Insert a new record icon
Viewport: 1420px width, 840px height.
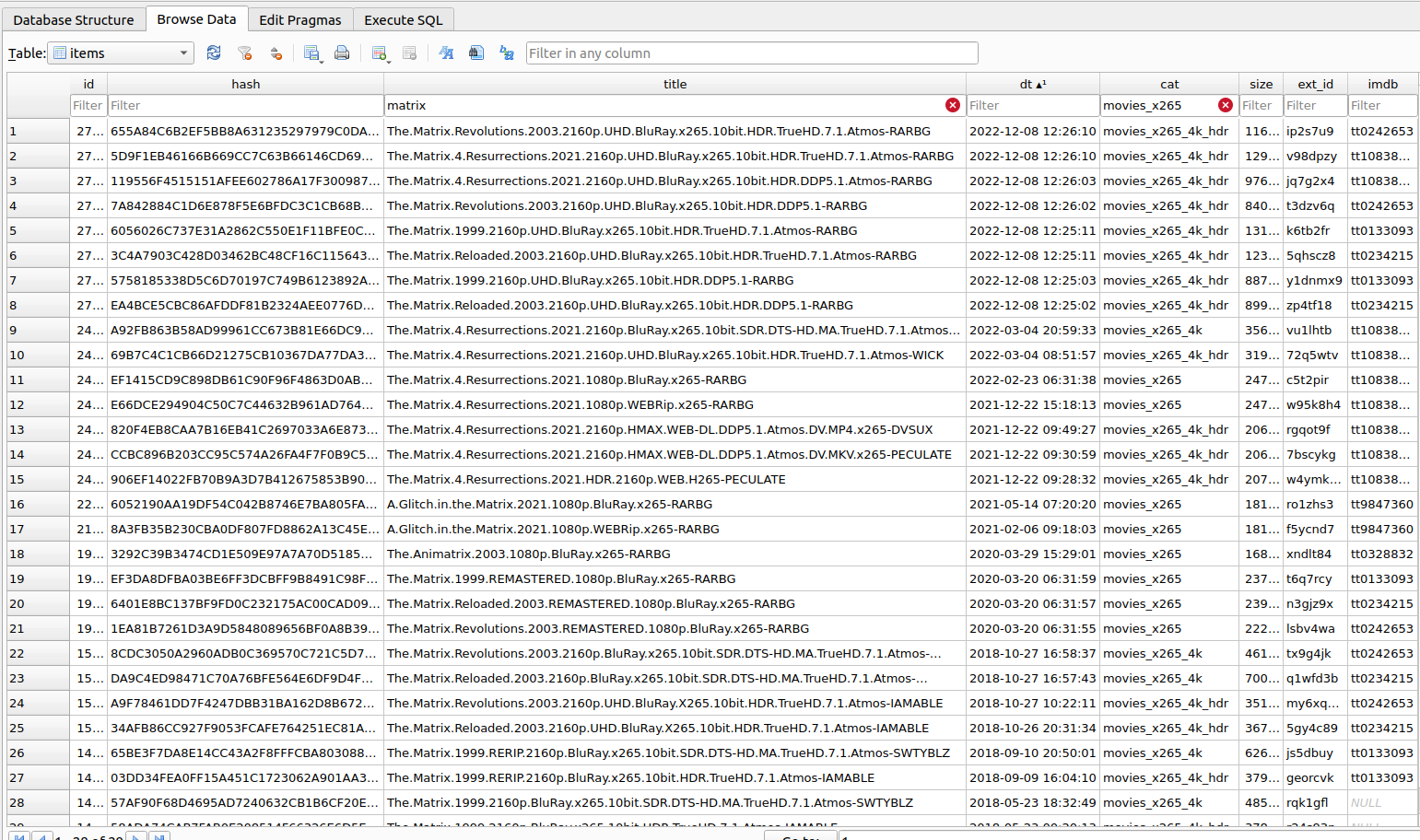point(380,53)
